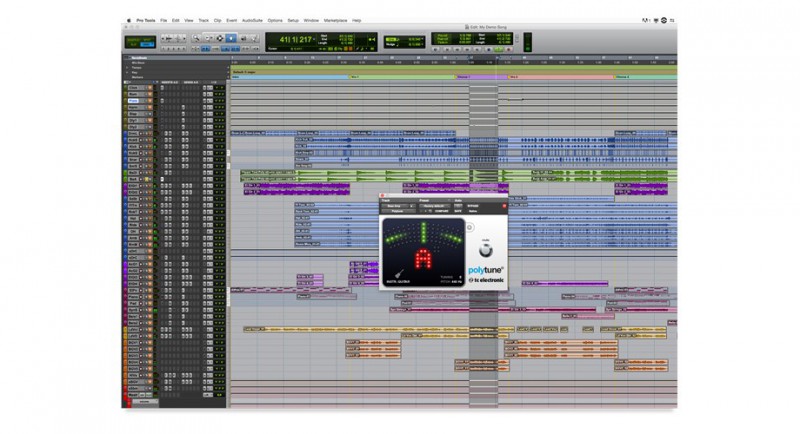Click the polytune tuner volume knob
The height and width of the screenshot is (434, 800).
[x=487, y=248]
